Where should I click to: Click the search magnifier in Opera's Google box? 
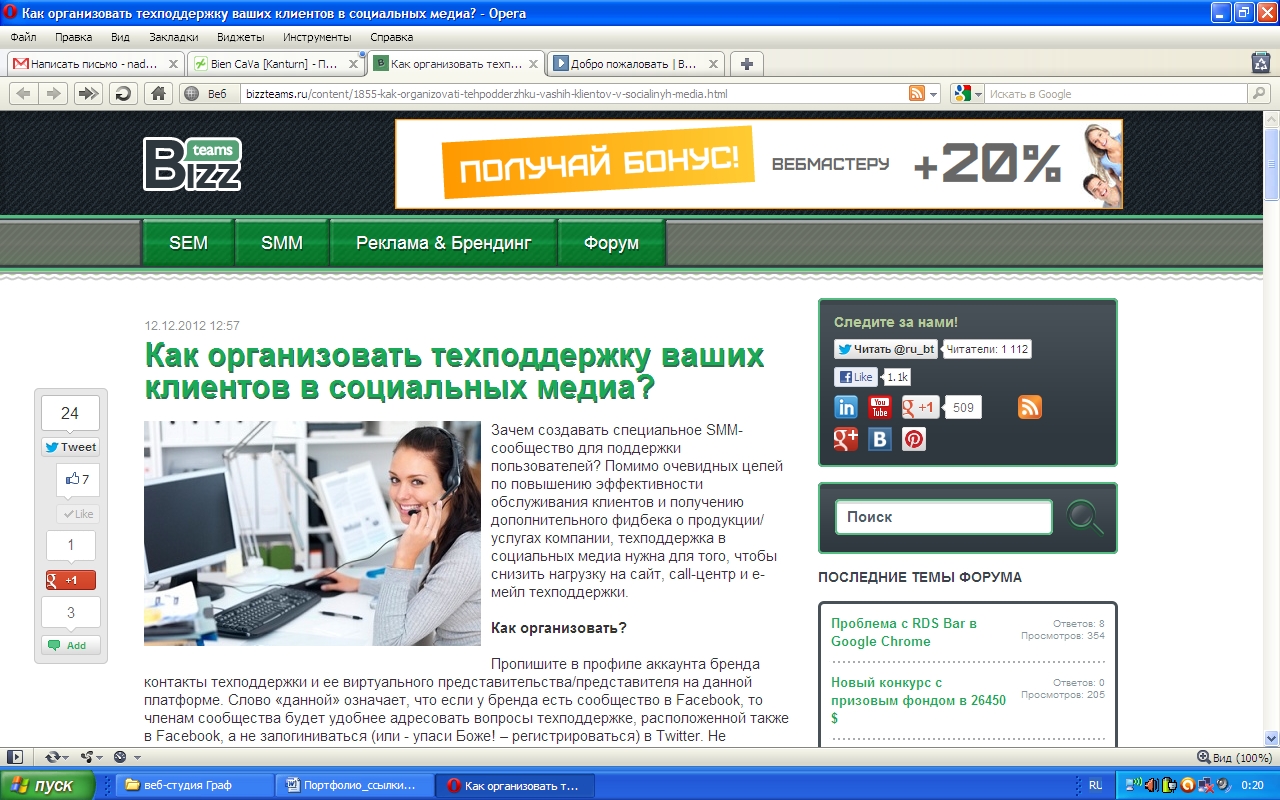pyautogui.click(x=1259, y=93)
